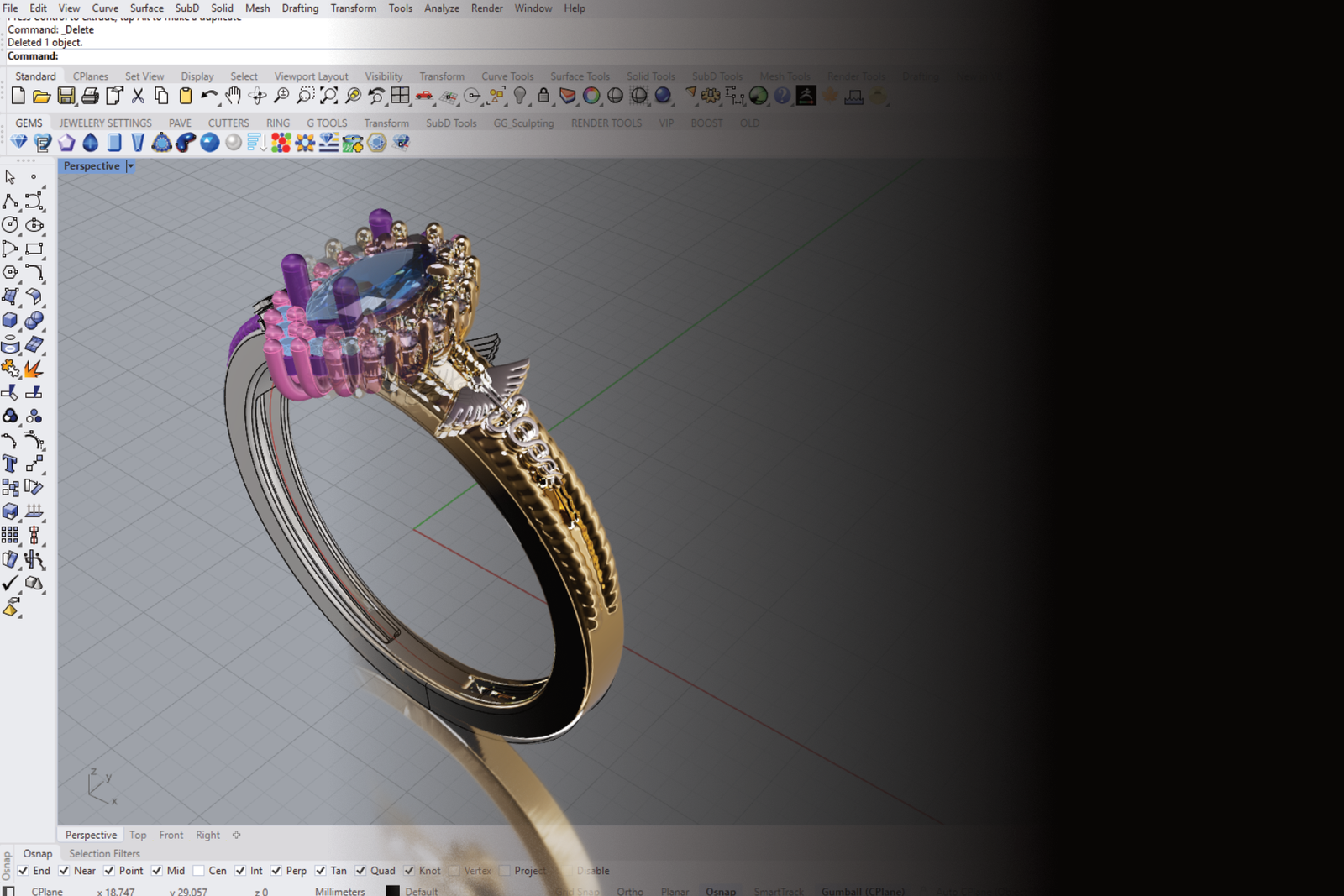Click the blue pear-shaped gem icon

point(90,143)
